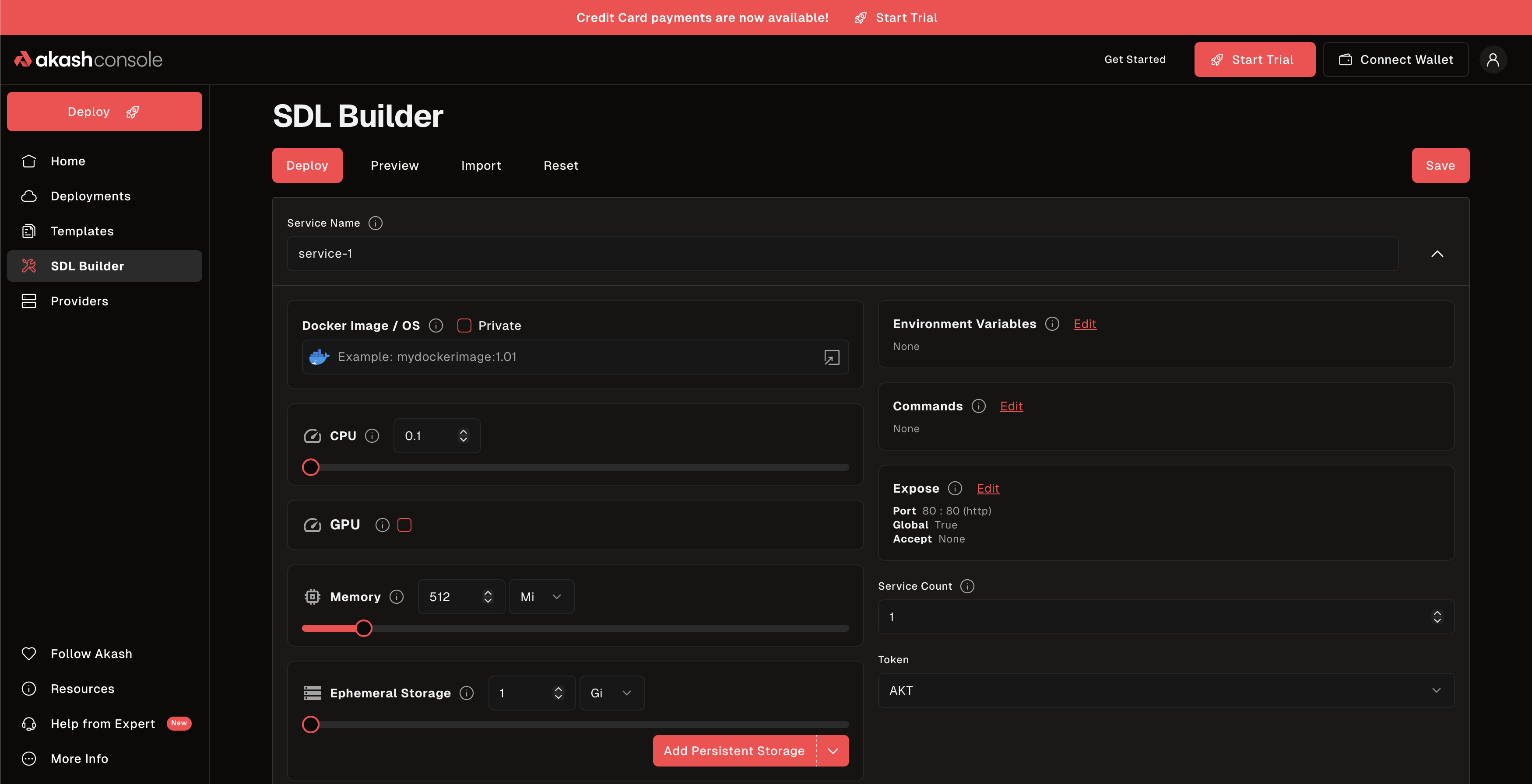
Task: Edit the Environment Variables
Action: click(1085, 324)
